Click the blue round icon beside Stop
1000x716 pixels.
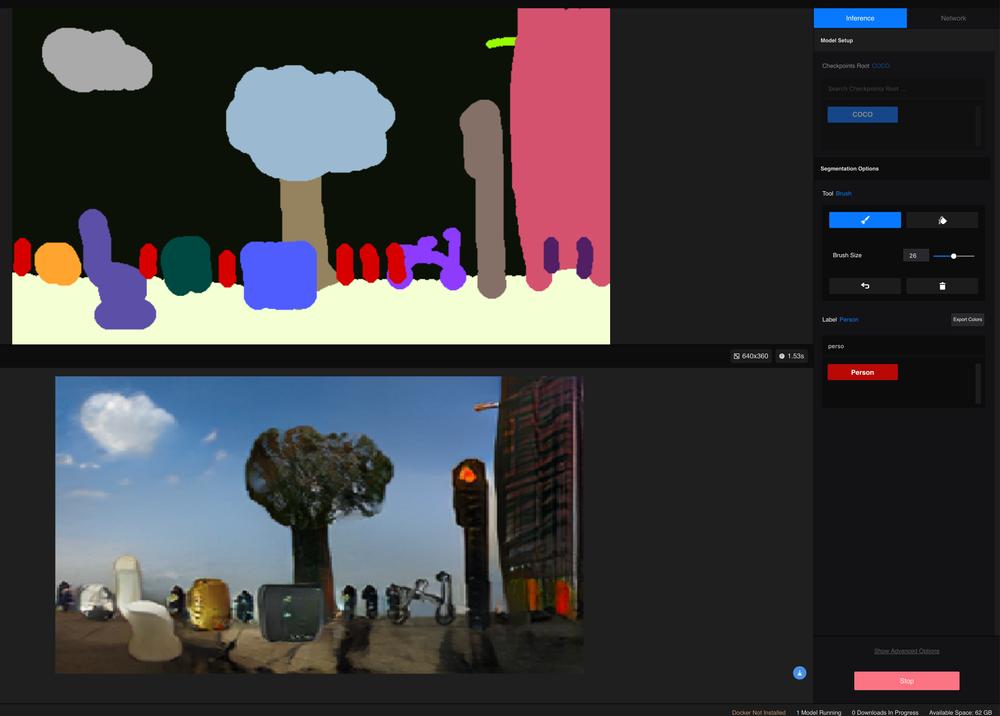click(x=799, y=673)
